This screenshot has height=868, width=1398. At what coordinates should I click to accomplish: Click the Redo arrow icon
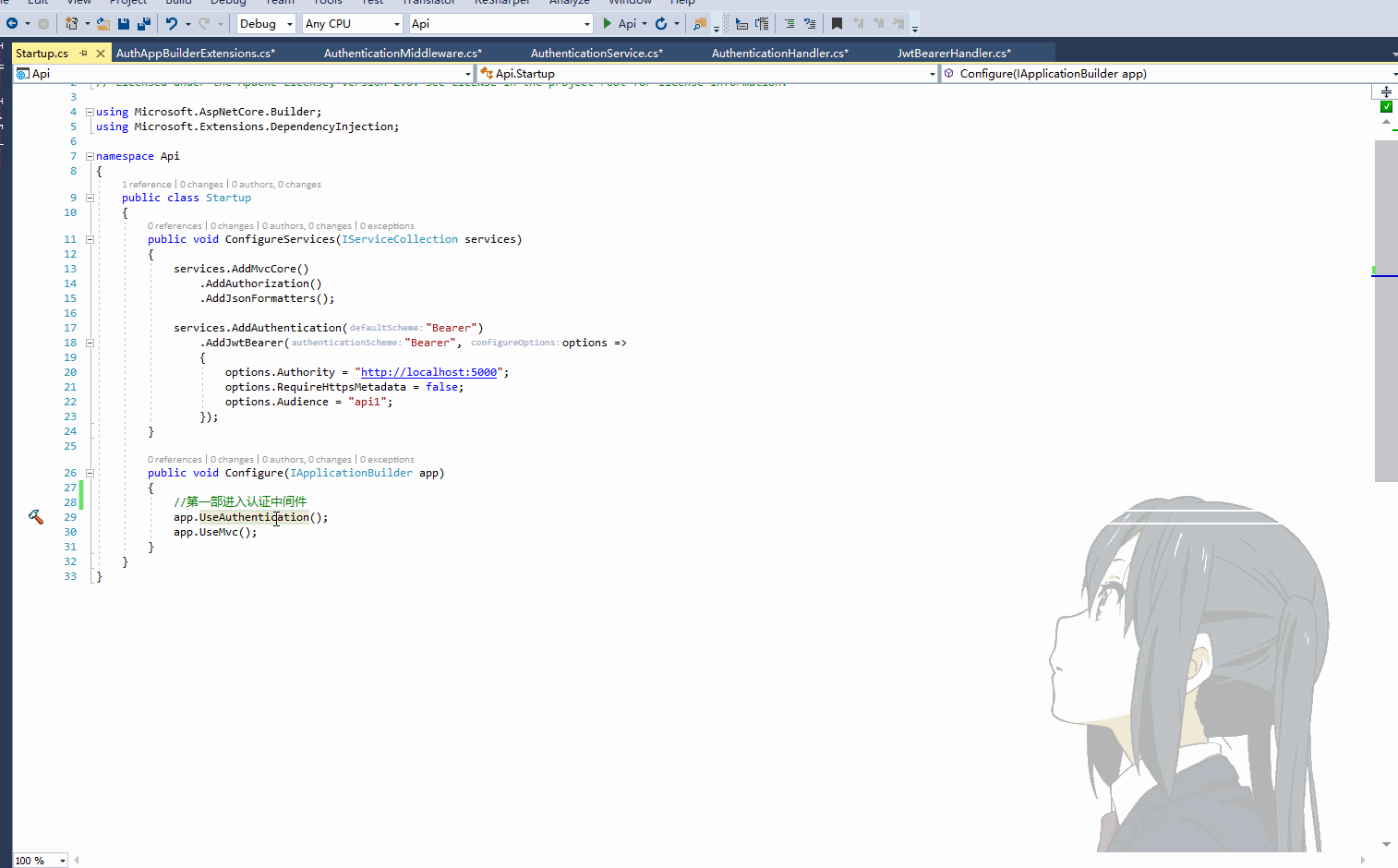coord(204,24)
